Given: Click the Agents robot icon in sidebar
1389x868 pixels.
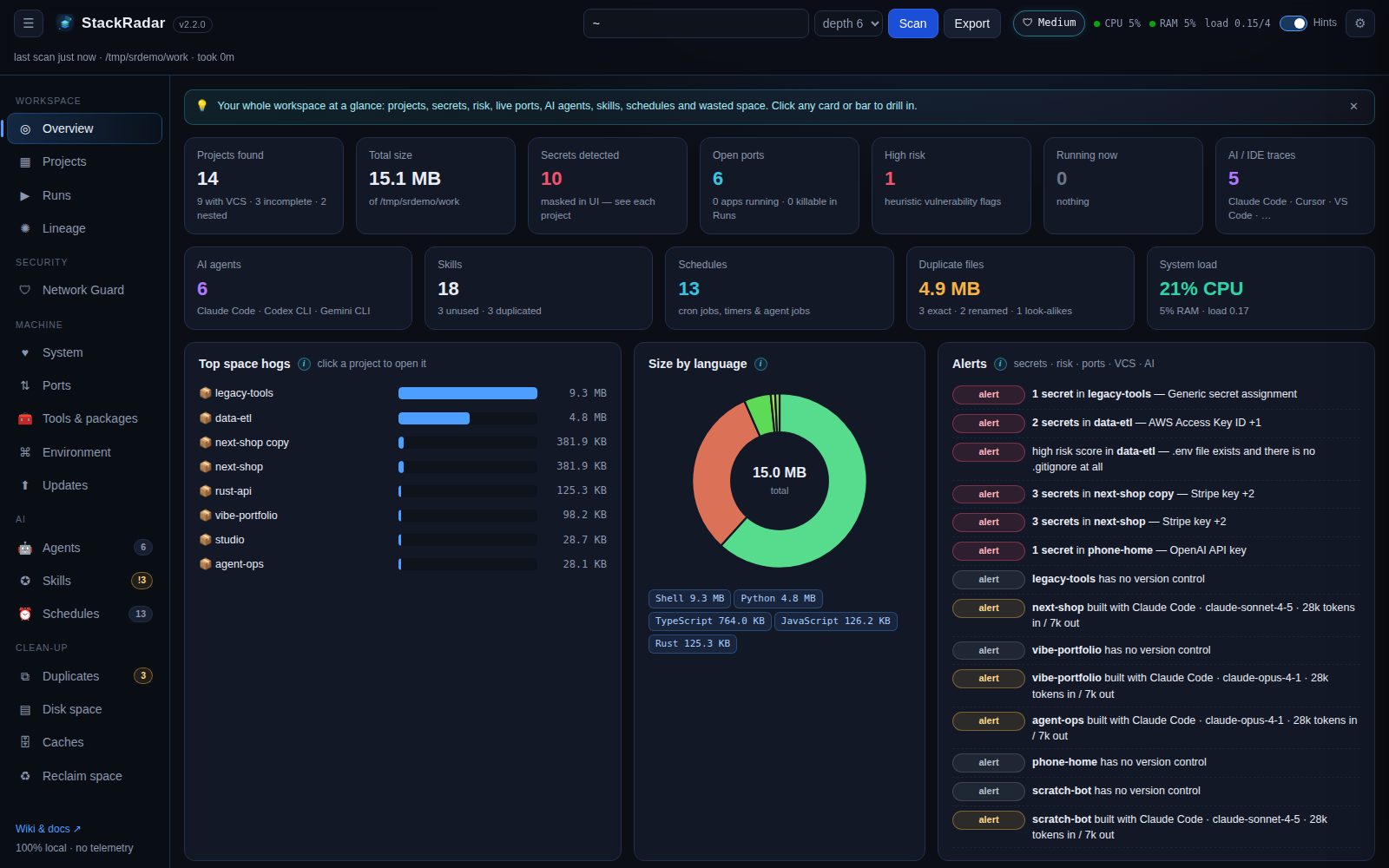Looking at the screenshot, I should coord(25,548).
